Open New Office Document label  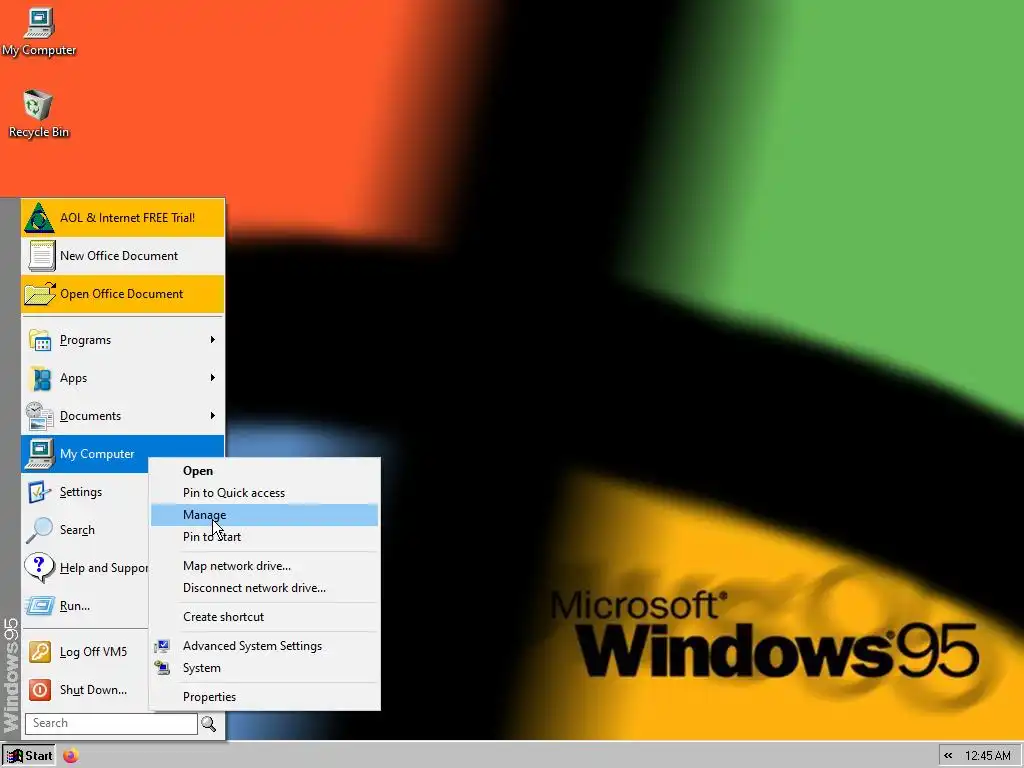119,256
